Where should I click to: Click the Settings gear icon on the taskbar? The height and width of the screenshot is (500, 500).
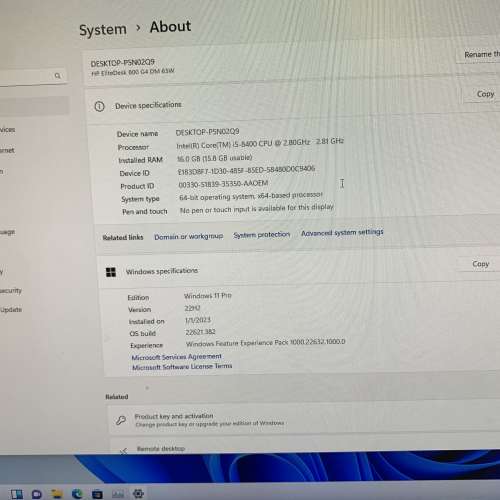pyautogui.click(x=138, y=493)
